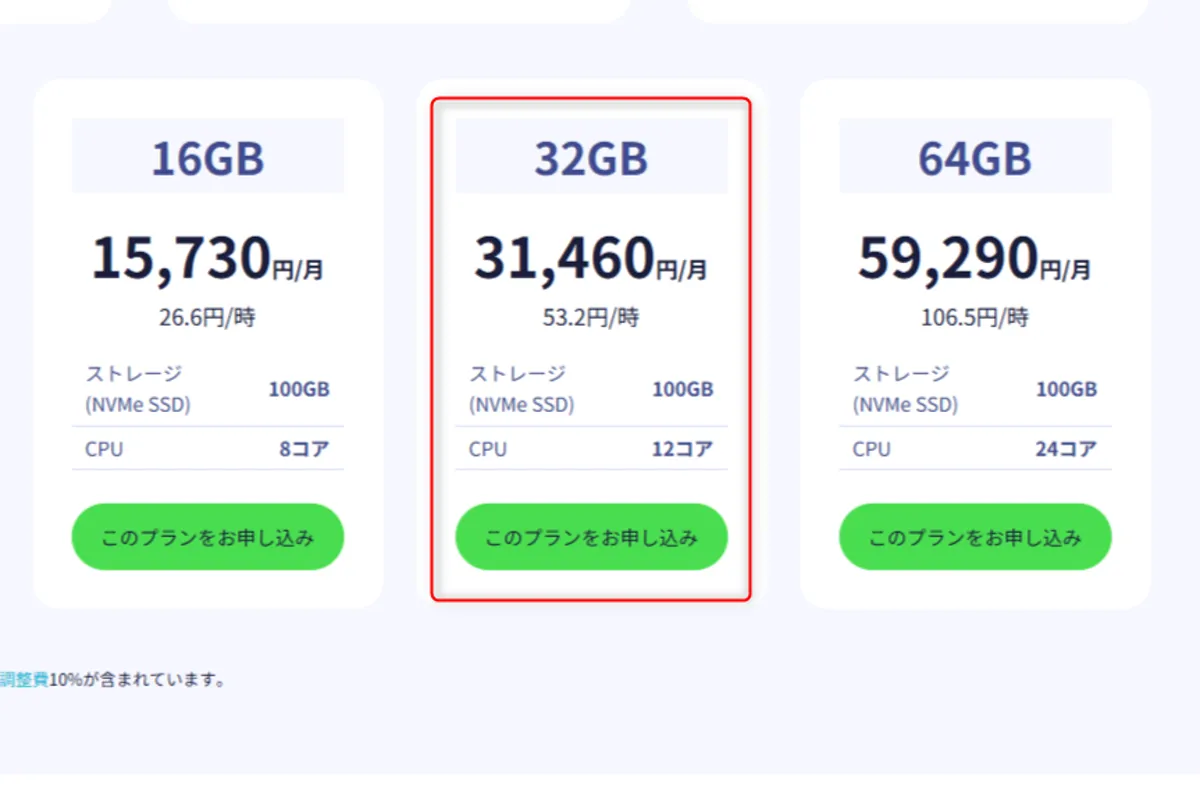Click the 32GB plan signup button
This screenshot has height=800, width=1200.
[590, 537]
